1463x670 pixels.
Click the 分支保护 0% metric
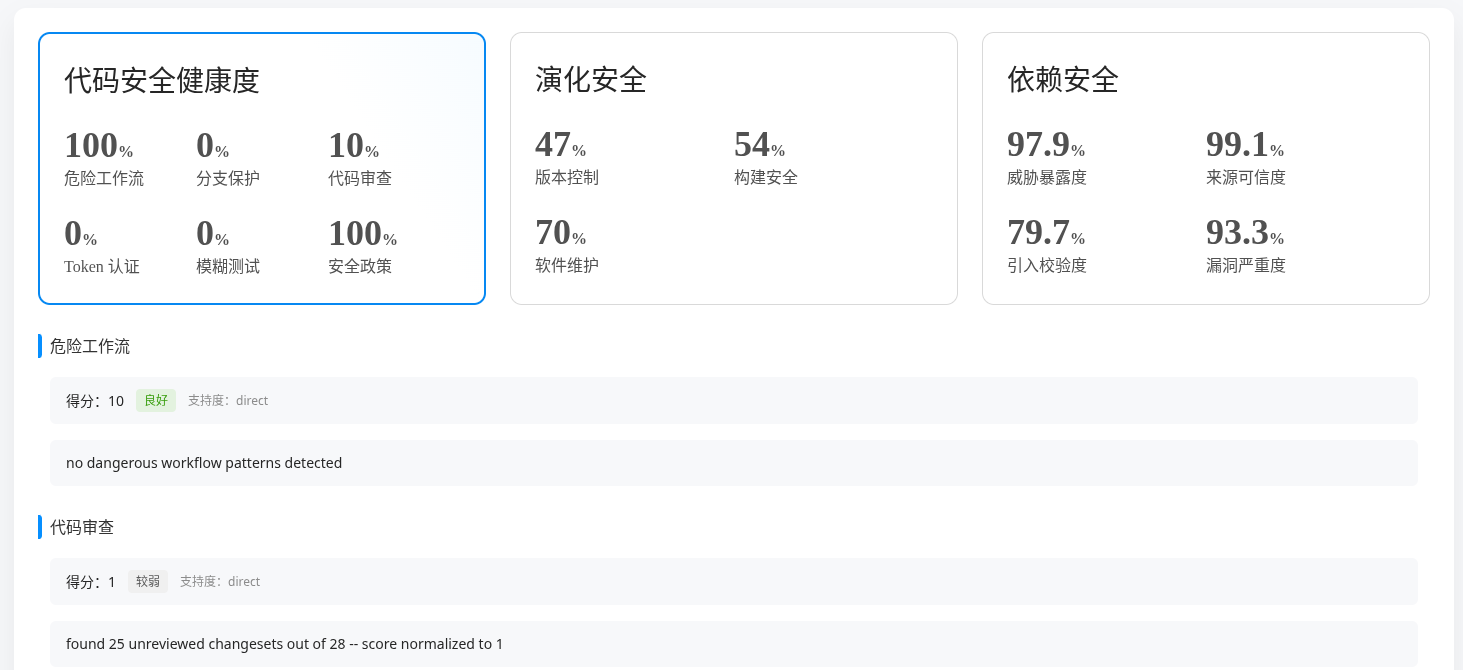click(x=228, y=160)
